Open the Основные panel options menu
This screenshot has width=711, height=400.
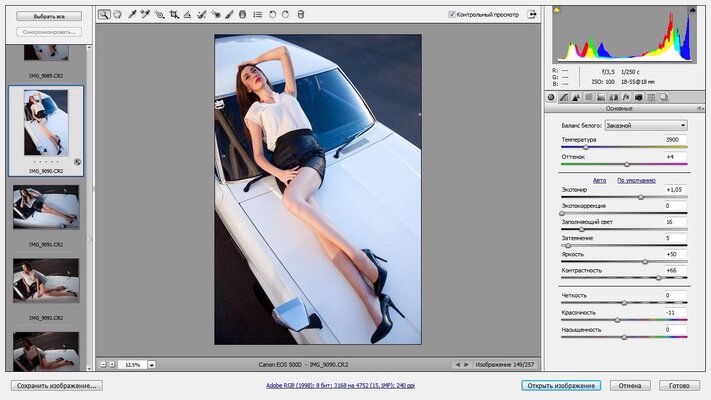(x=698, y=108)
